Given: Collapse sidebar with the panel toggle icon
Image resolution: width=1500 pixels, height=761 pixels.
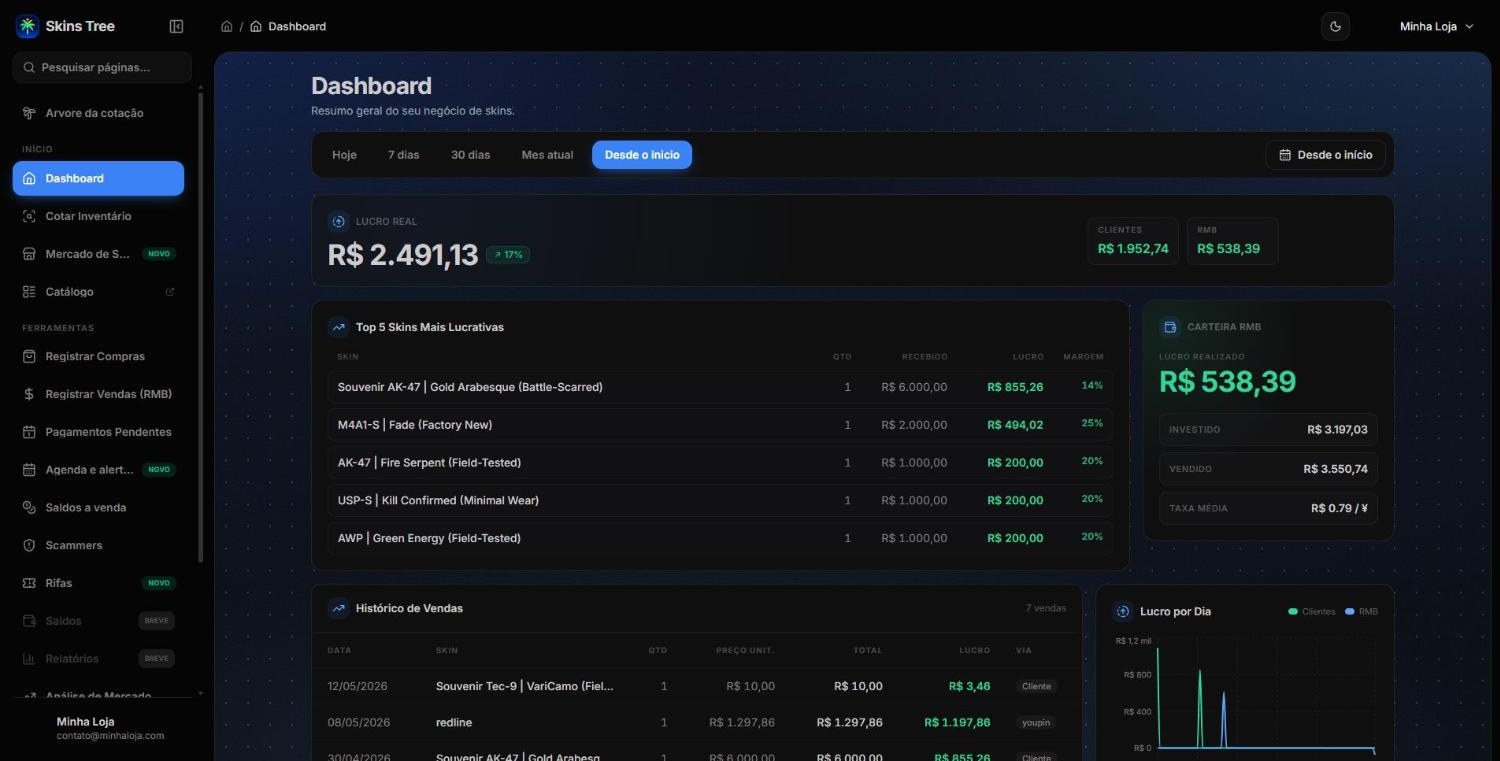Looking at the screenshot, I should (x=177, y=26).
